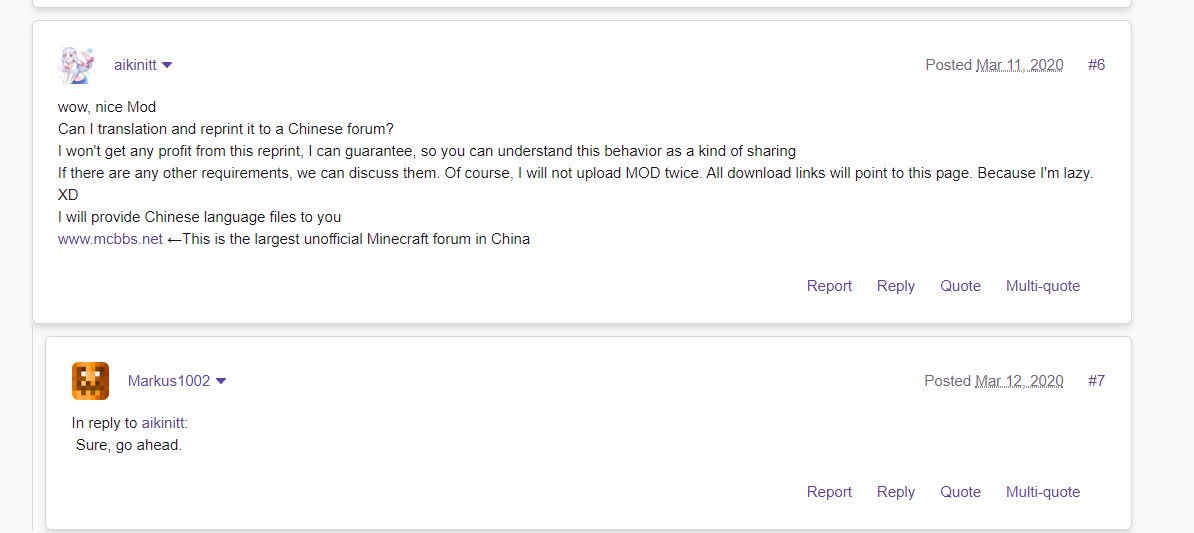Quote Markus1002's post #7
Viewport: 1194px width, 533px height.
[x=960, y=492]
